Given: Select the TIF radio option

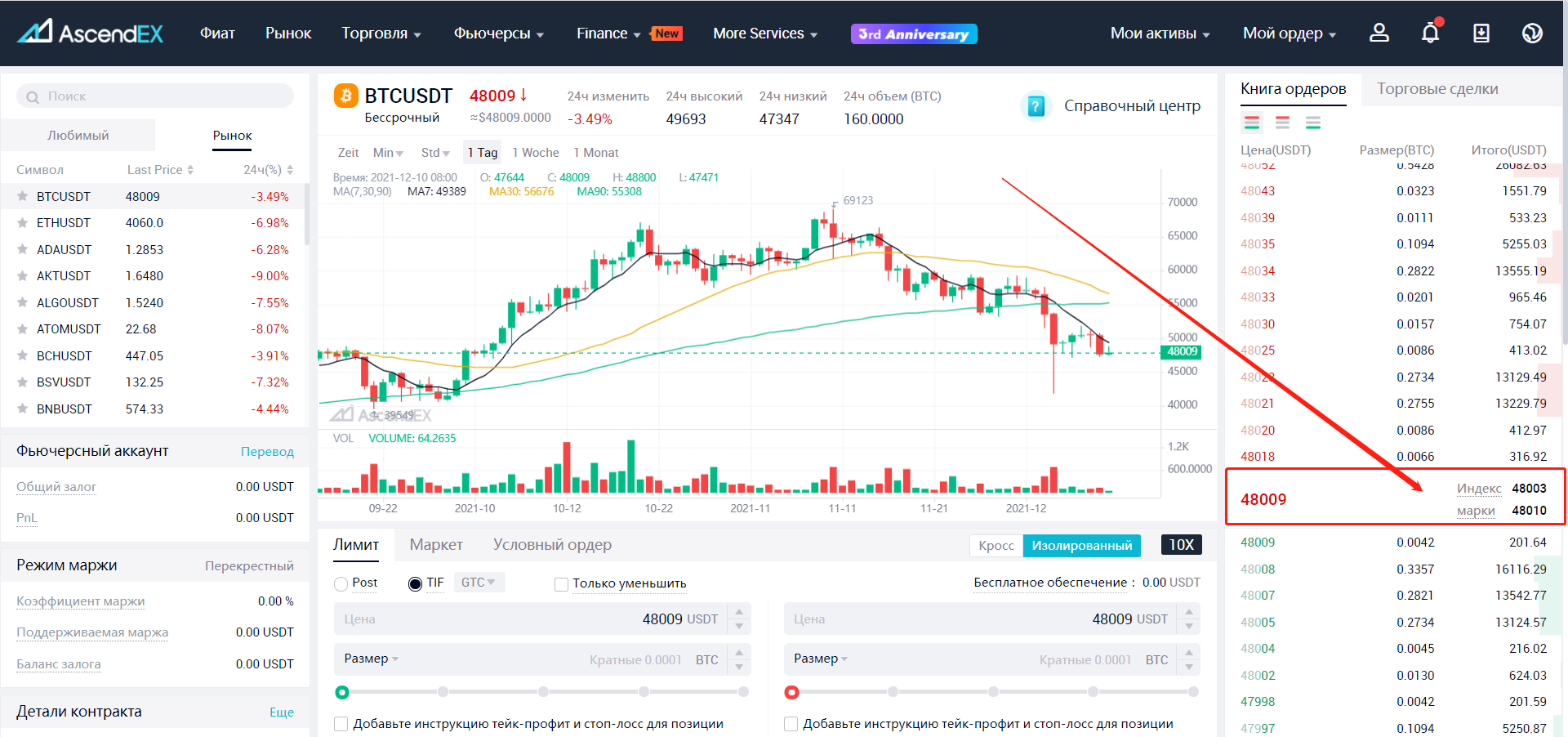Looking at the screenshot, I should click(x=415, y=583).
